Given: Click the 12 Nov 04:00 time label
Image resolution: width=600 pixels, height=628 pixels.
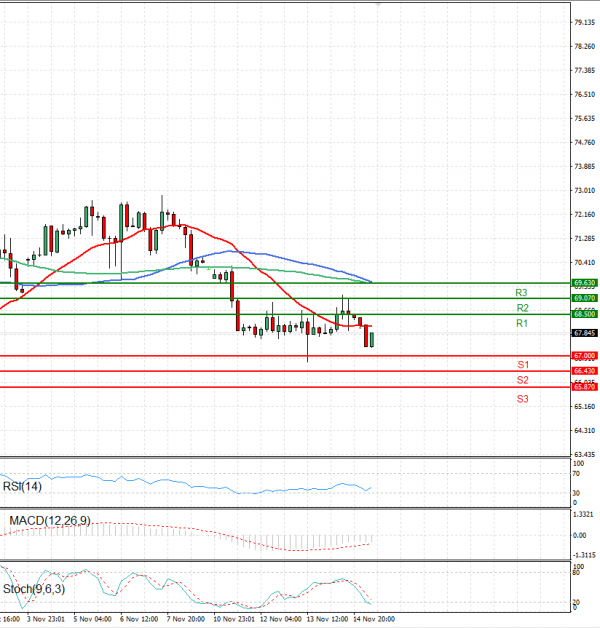Looking at the screenshot, I should pyautogui.click(x=281, y=619).
